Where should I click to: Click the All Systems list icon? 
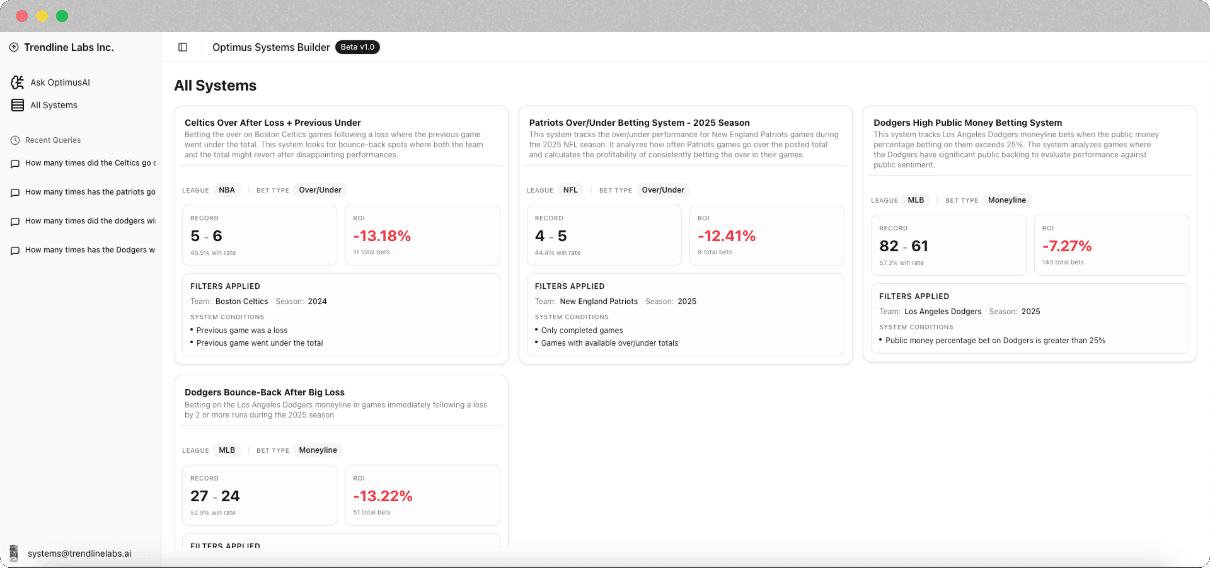pos(17,105)
